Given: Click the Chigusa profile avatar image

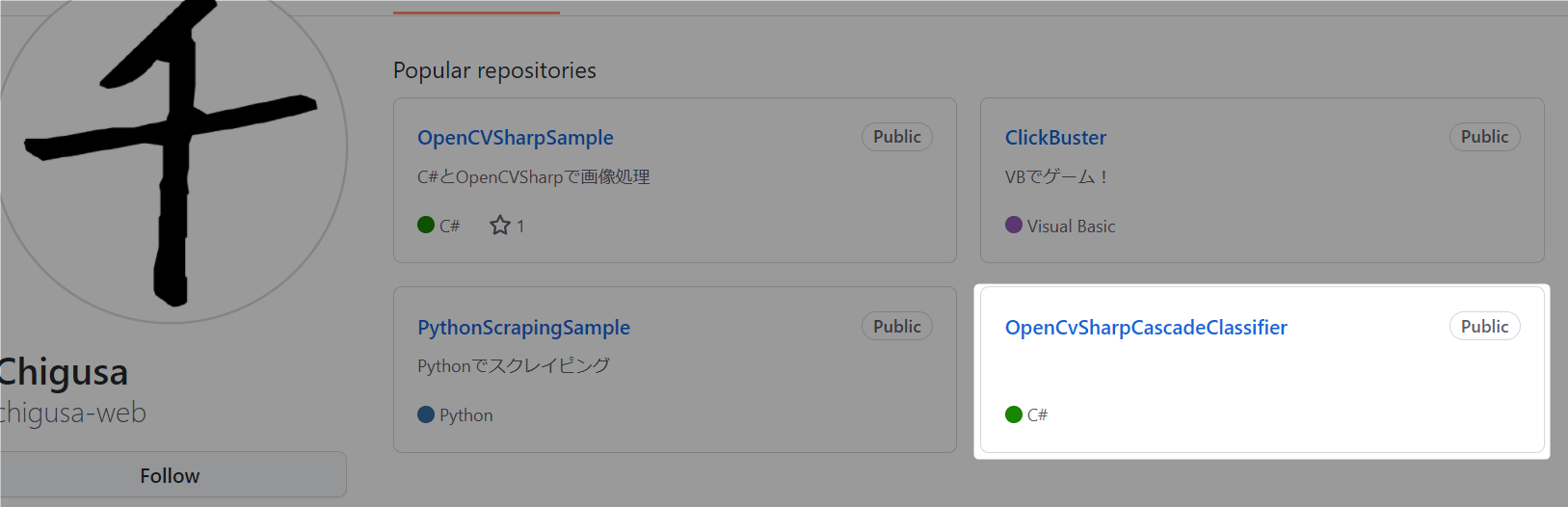Looking at the screenshot, I should point(172,154).
